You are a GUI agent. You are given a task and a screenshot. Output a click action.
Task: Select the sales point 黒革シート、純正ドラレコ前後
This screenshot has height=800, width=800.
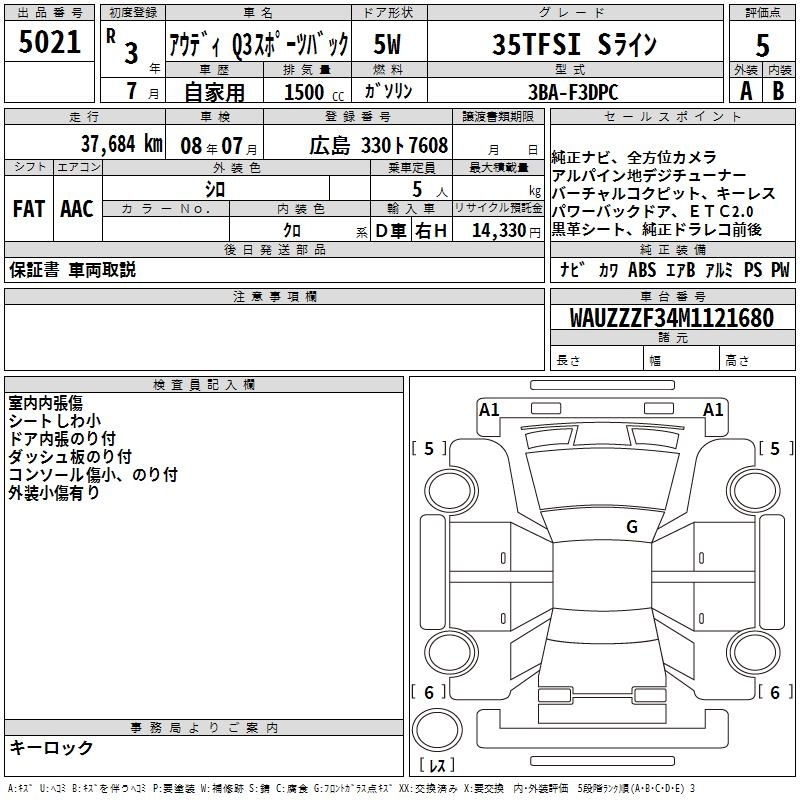(657, 230)
